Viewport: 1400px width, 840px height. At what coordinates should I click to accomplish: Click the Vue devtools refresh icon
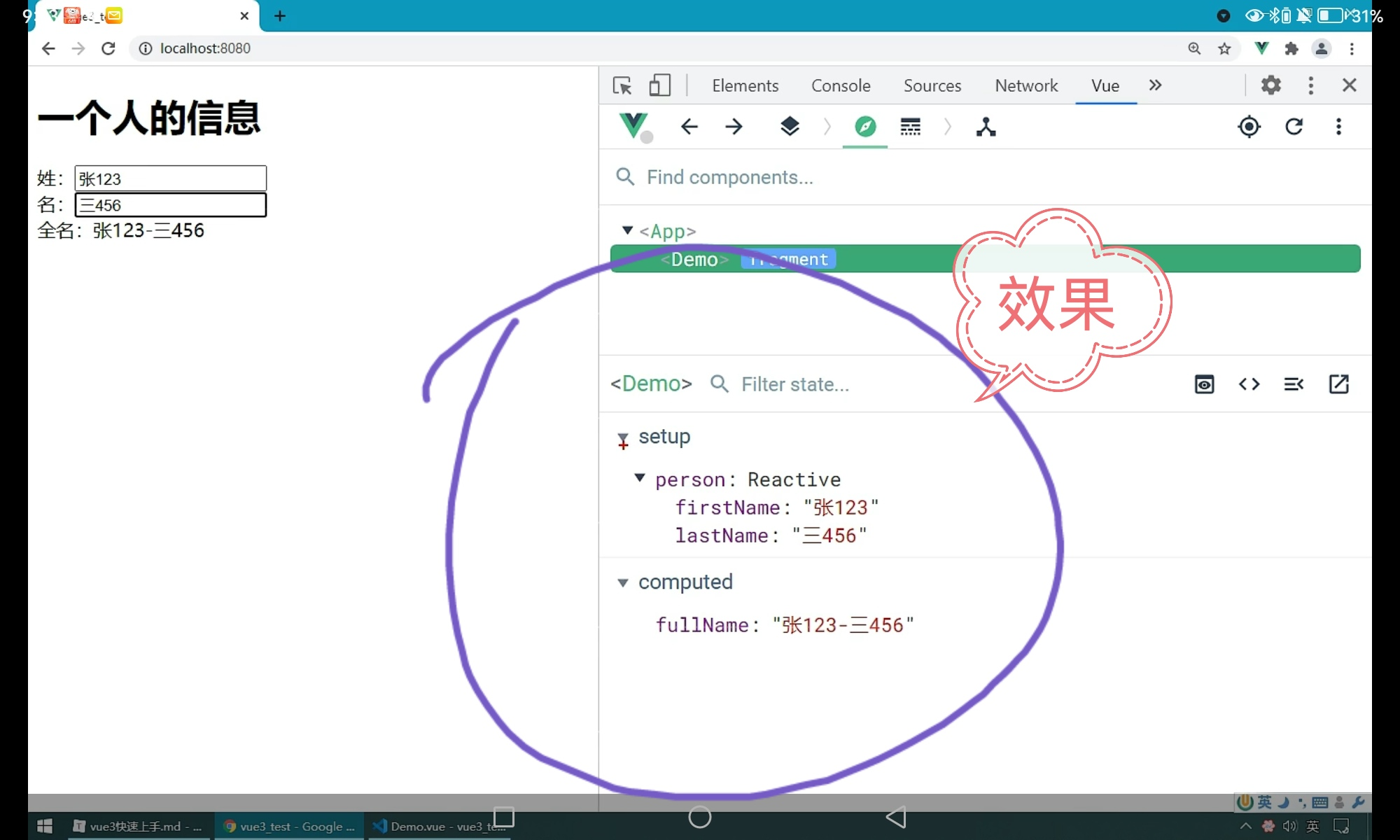(1294, 127)
